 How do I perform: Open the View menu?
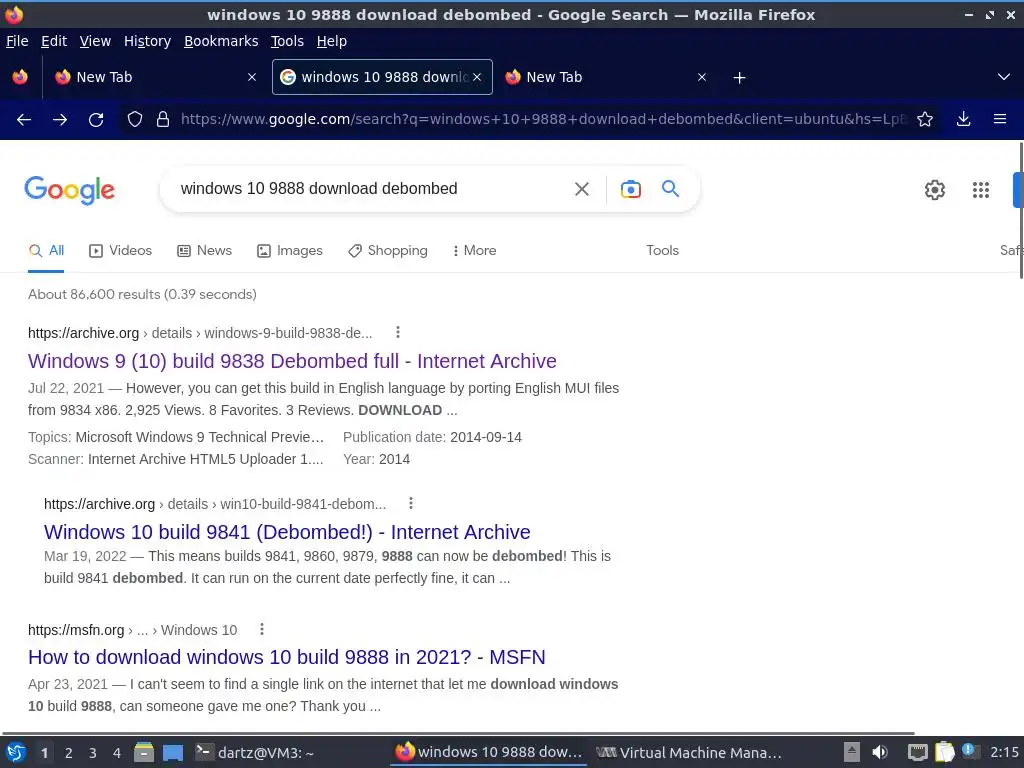95,41
